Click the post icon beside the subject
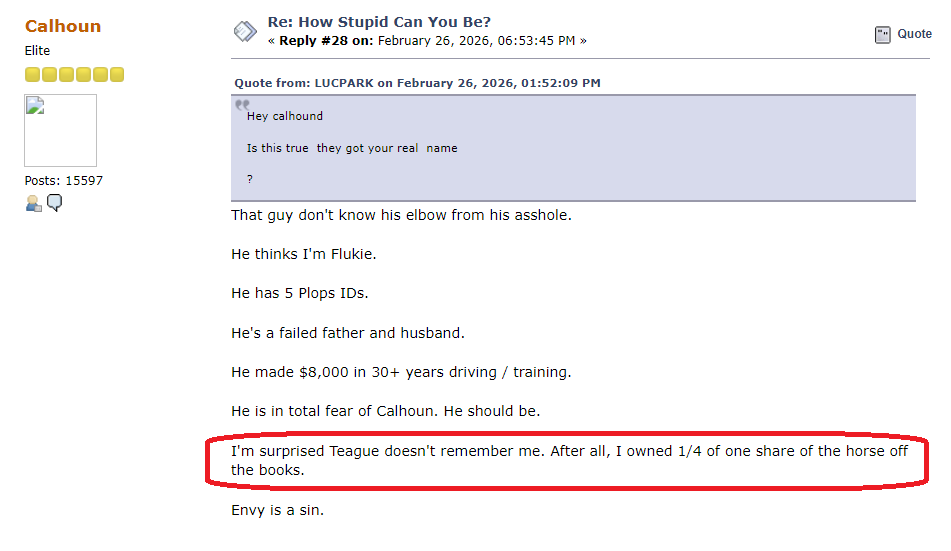 [x=245, y=32]
